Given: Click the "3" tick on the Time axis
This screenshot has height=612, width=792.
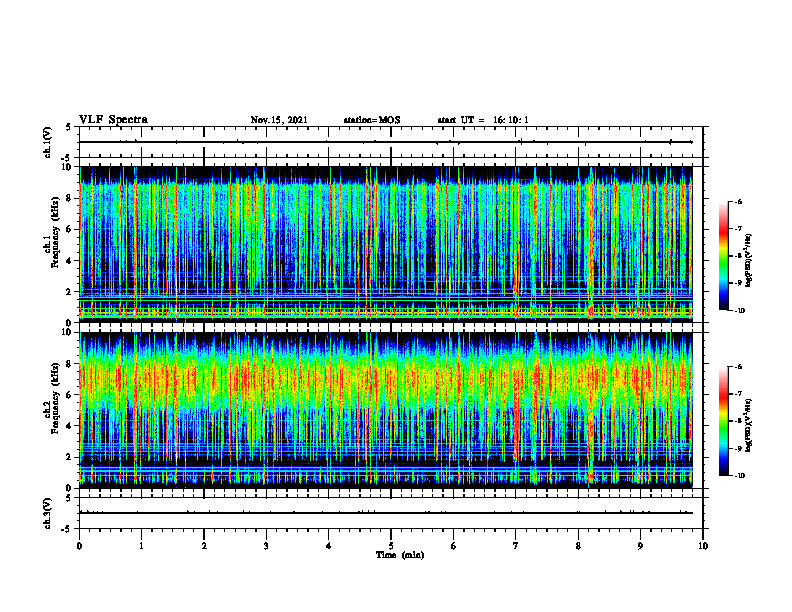Looking at the screenshot, I should [266, 546].
